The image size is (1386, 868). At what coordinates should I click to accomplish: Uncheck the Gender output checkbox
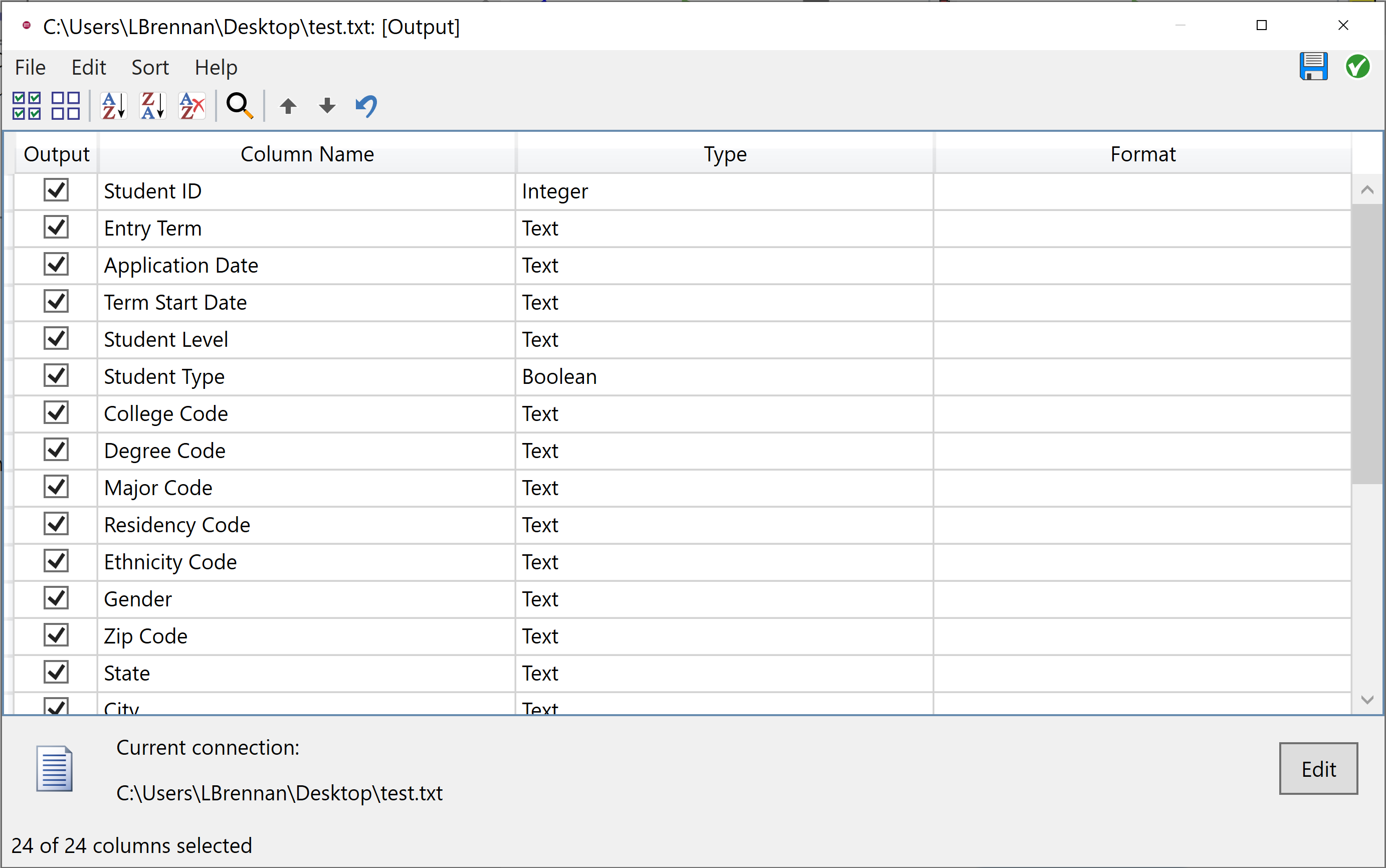(x=56, y=598)
